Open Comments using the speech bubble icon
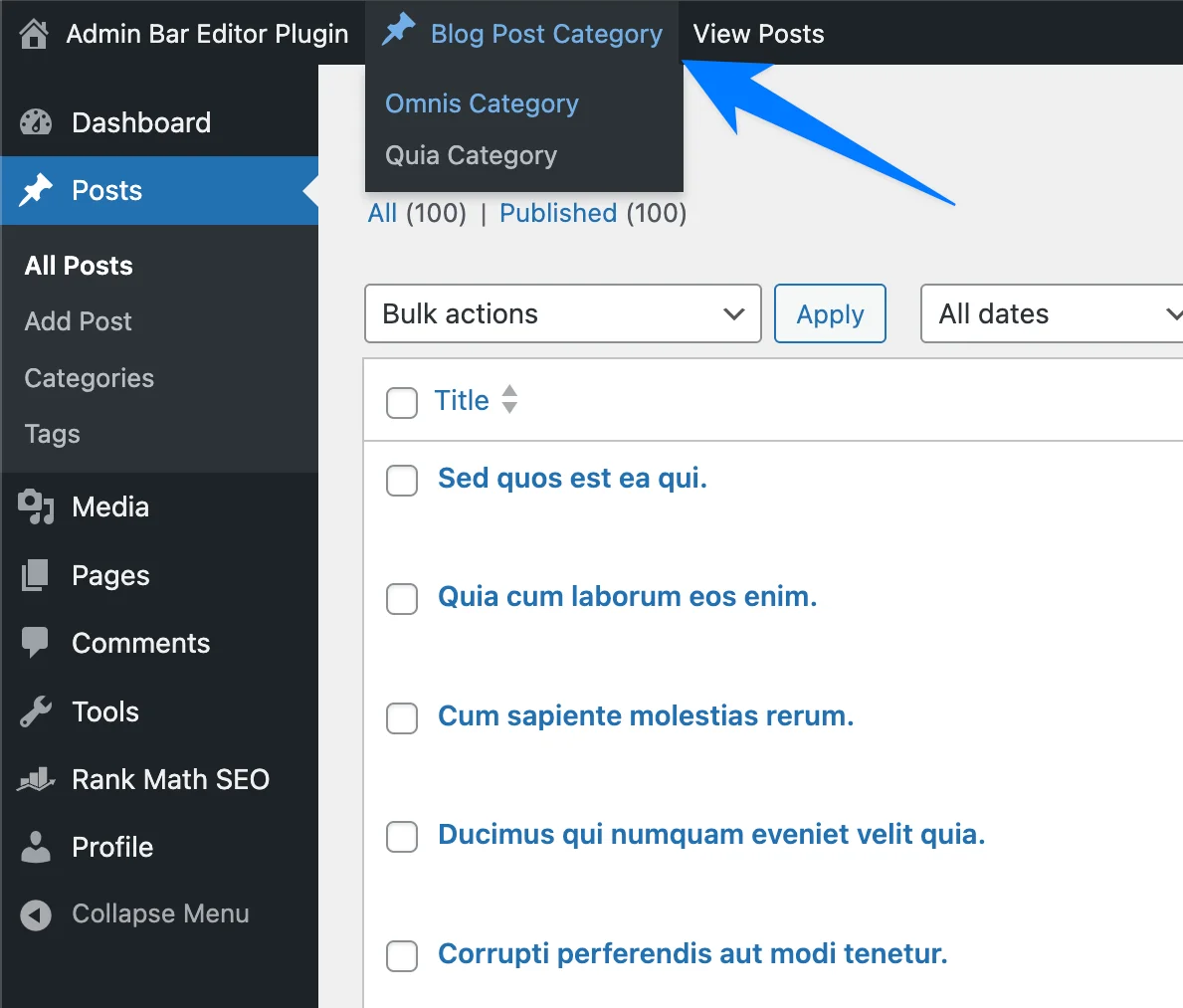The width and height of the screenshot is (1183, 1008). 34,643
